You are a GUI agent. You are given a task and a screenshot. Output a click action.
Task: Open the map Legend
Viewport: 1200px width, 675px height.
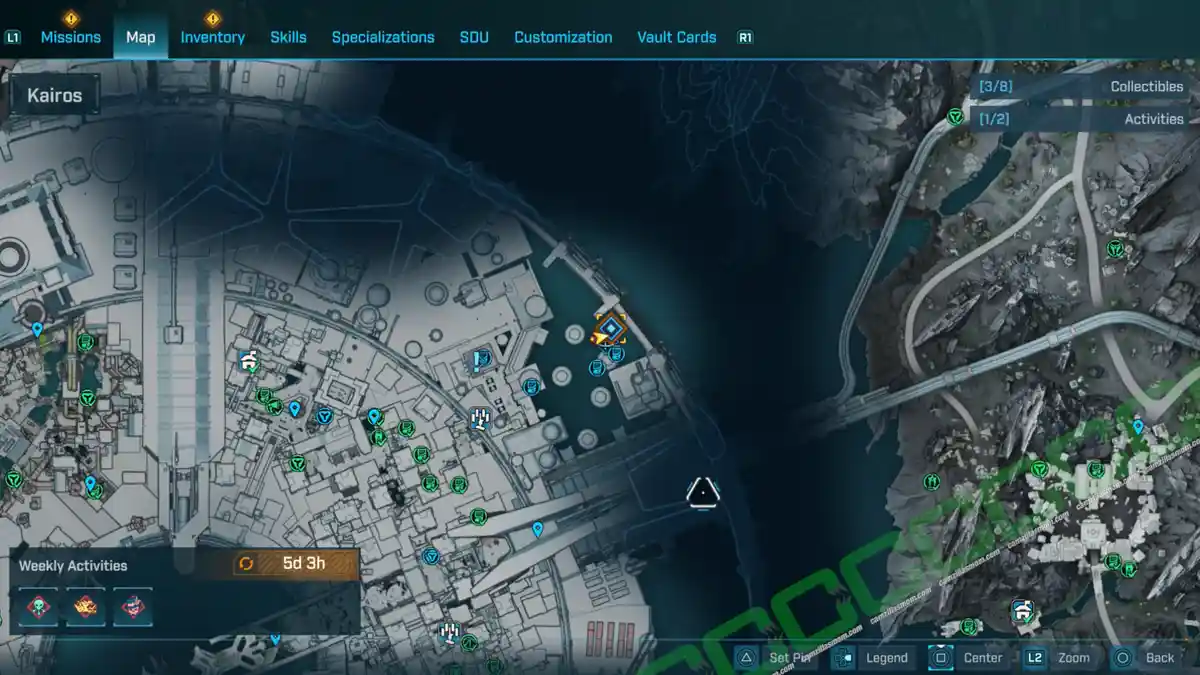(x=873, y=657)
